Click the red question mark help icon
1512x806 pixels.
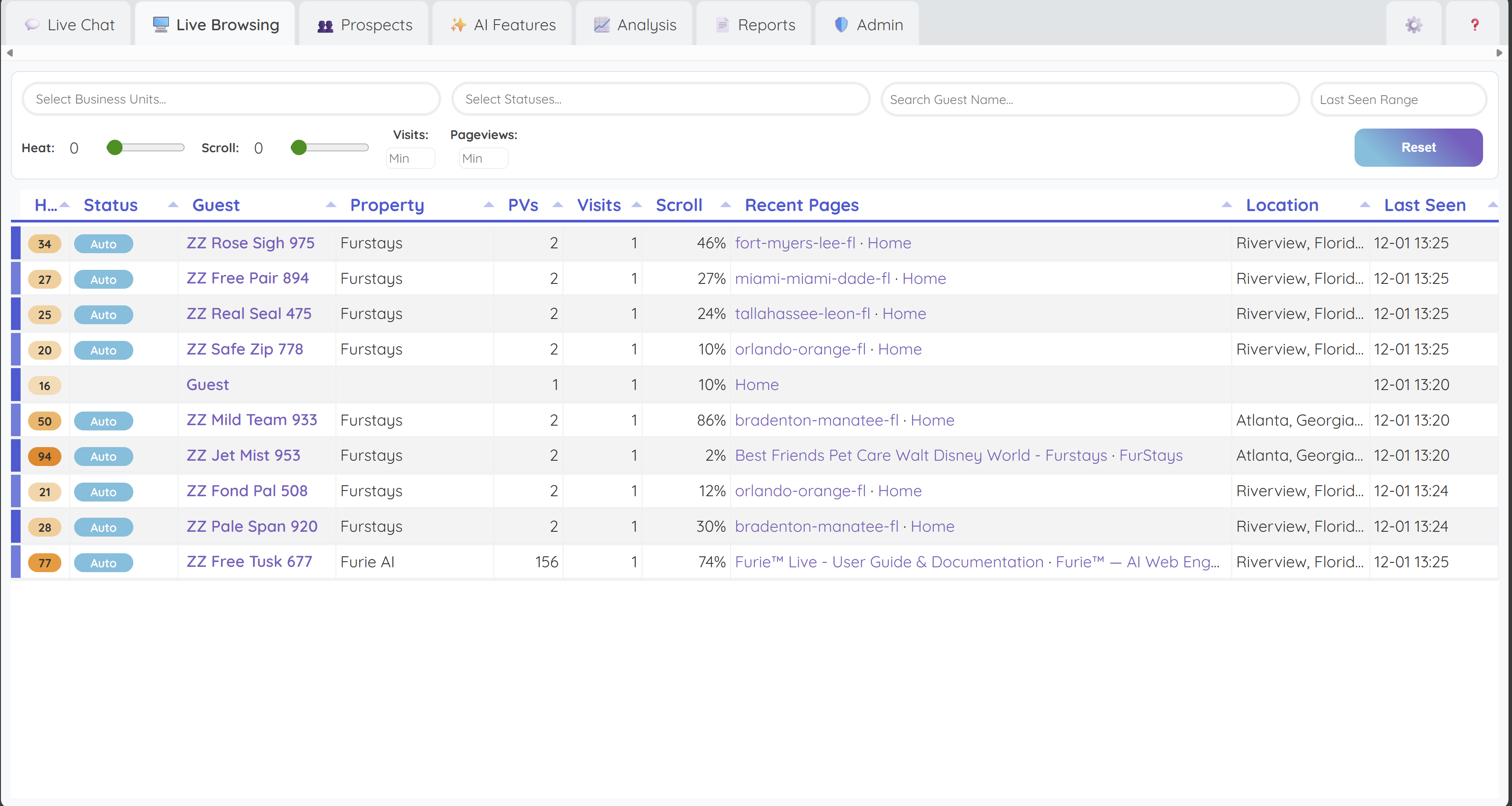click(x=1474, y=25)
